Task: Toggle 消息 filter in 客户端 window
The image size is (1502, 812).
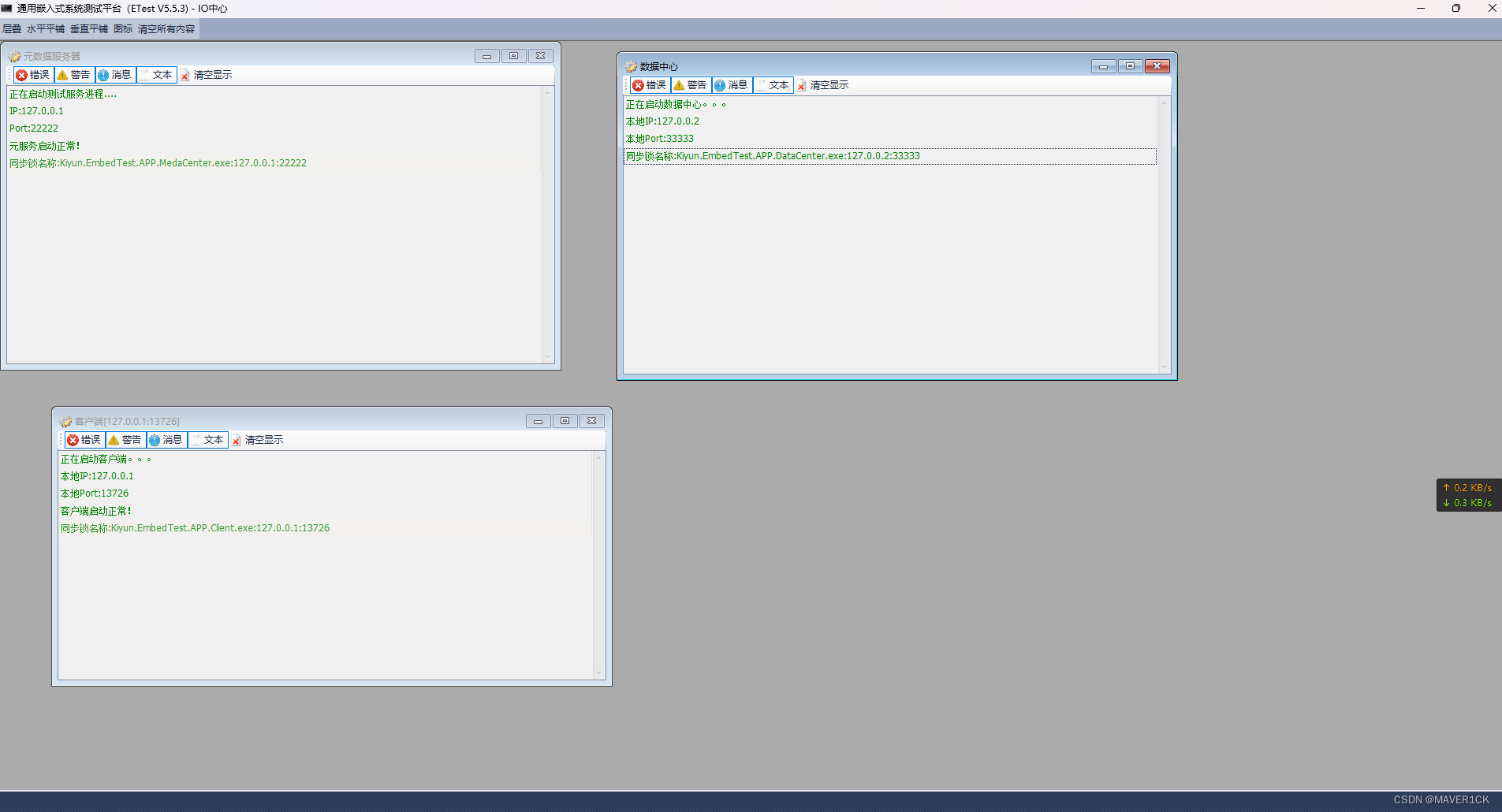Action: point(166,440)
